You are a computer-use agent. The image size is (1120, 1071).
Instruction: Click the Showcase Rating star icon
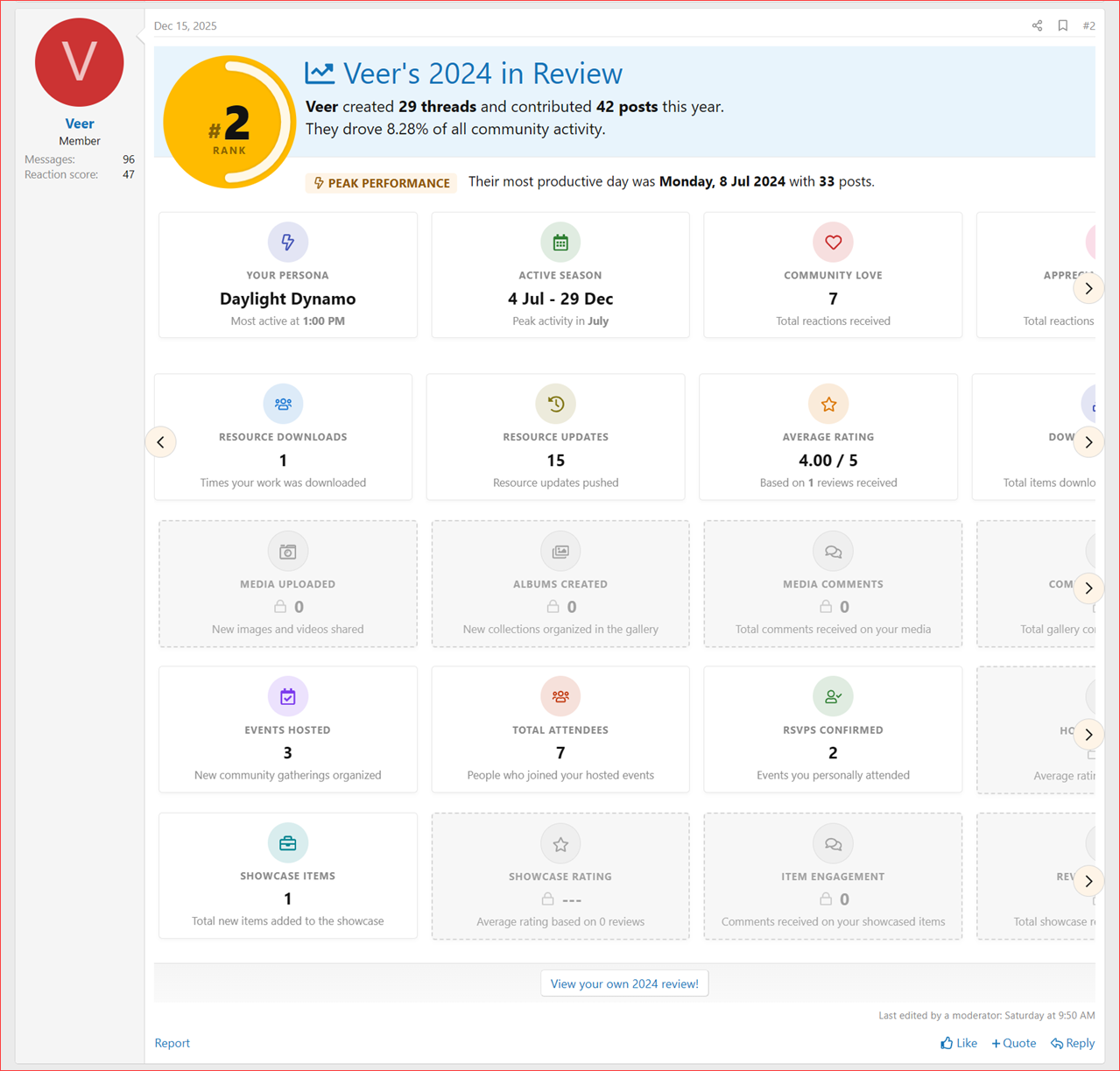[560, 844]
